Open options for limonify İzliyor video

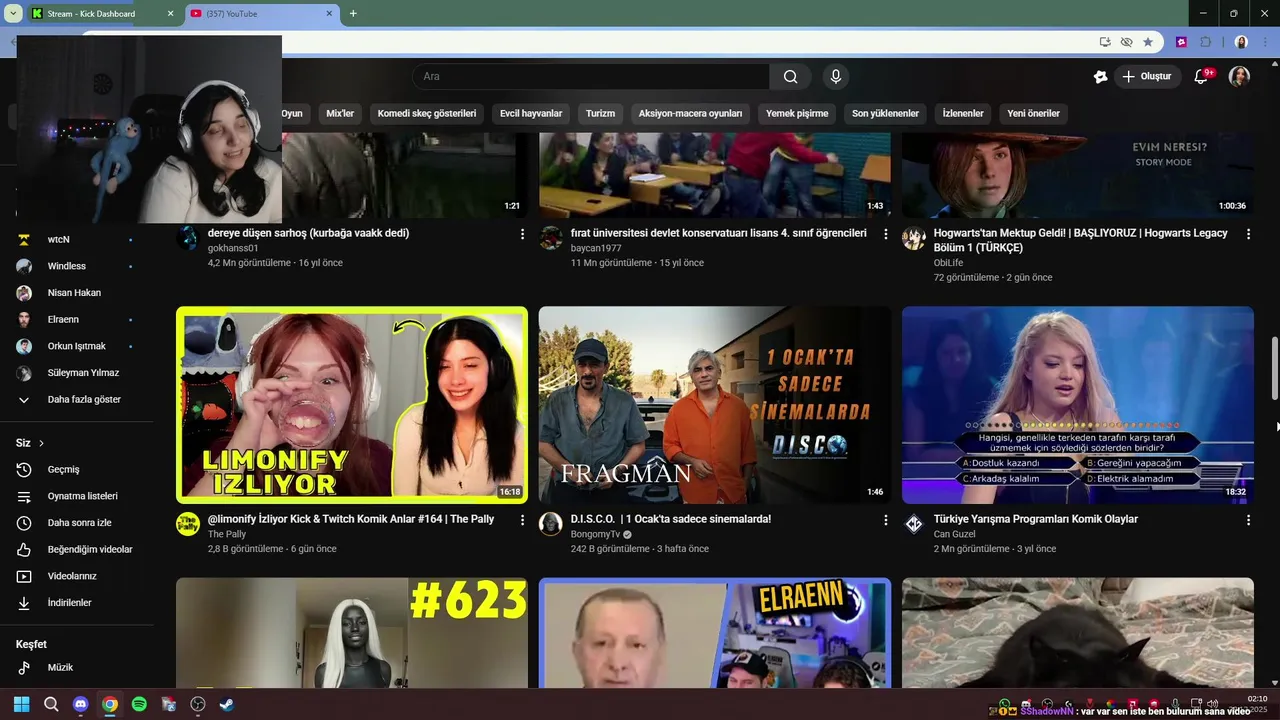[x=522, y=520]
